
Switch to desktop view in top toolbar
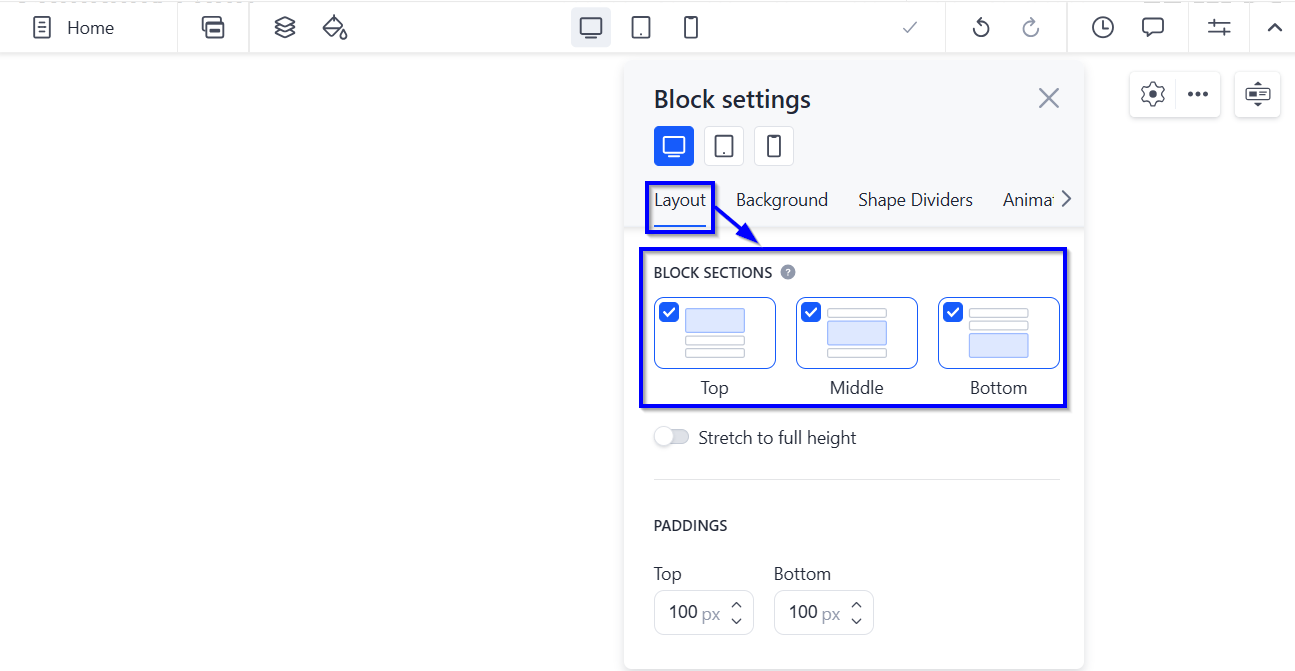click(591, 28)
